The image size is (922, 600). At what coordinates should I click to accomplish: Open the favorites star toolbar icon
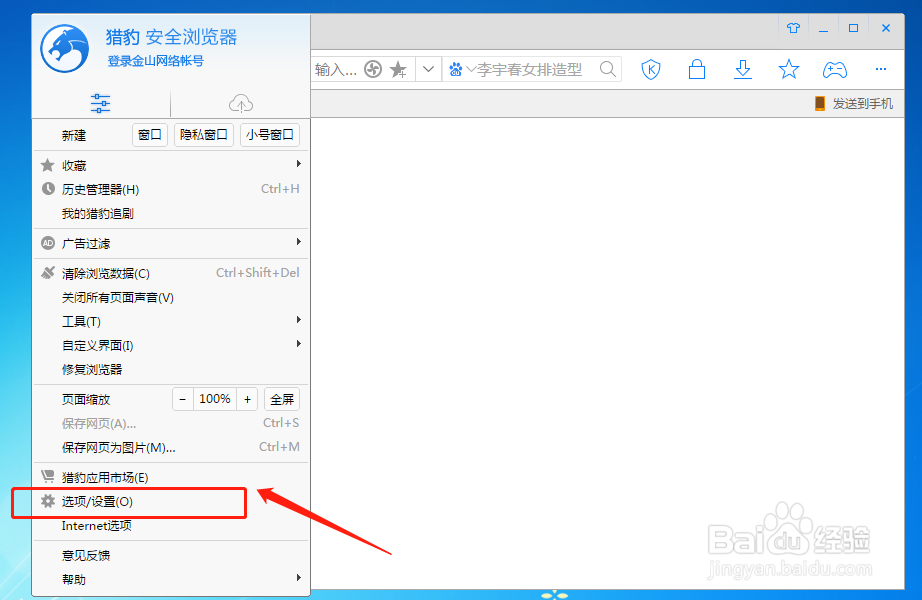point(789,69)
